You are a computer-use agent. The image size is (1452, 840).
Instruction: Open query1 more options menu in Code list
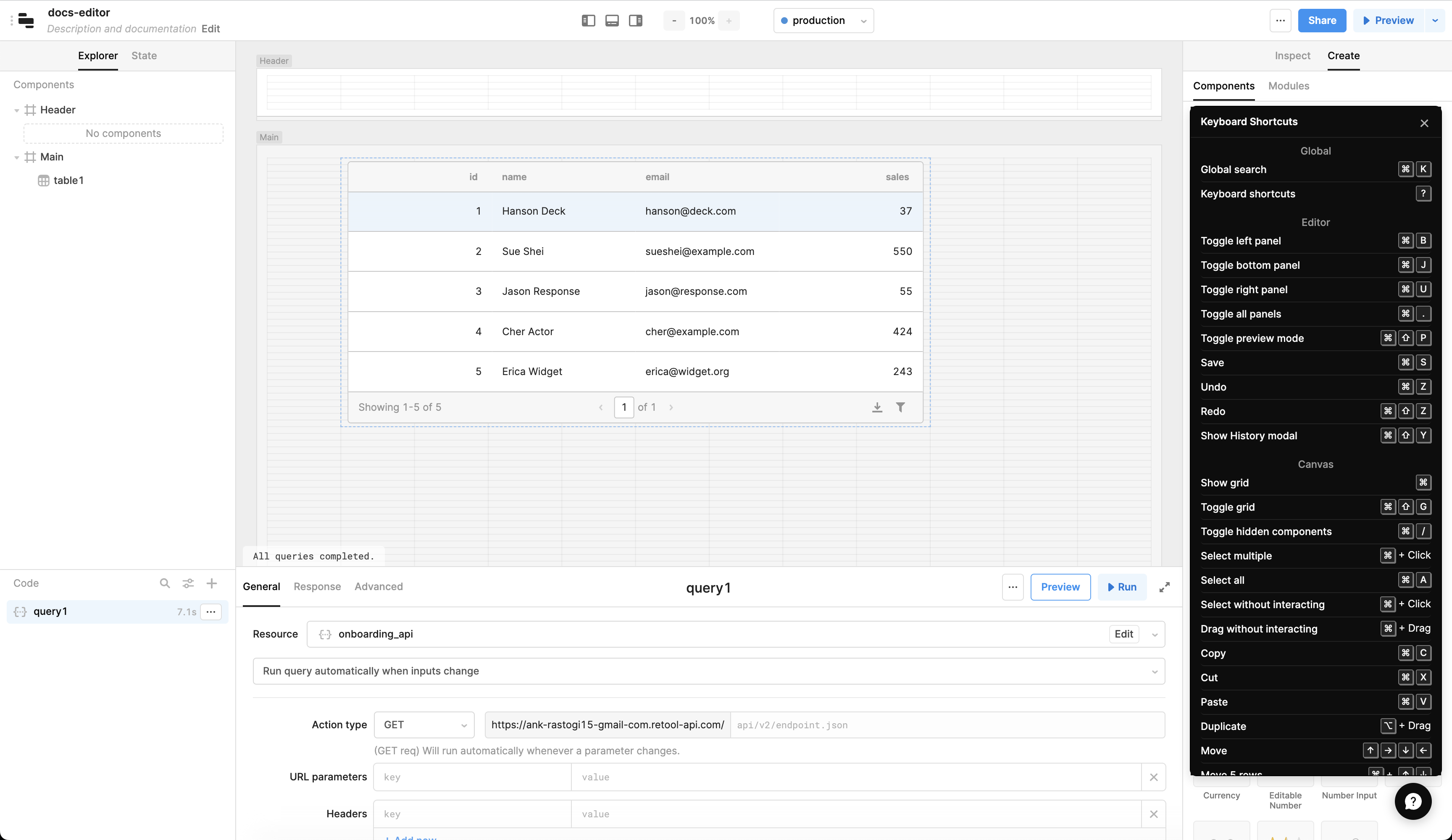coord(211,612)
